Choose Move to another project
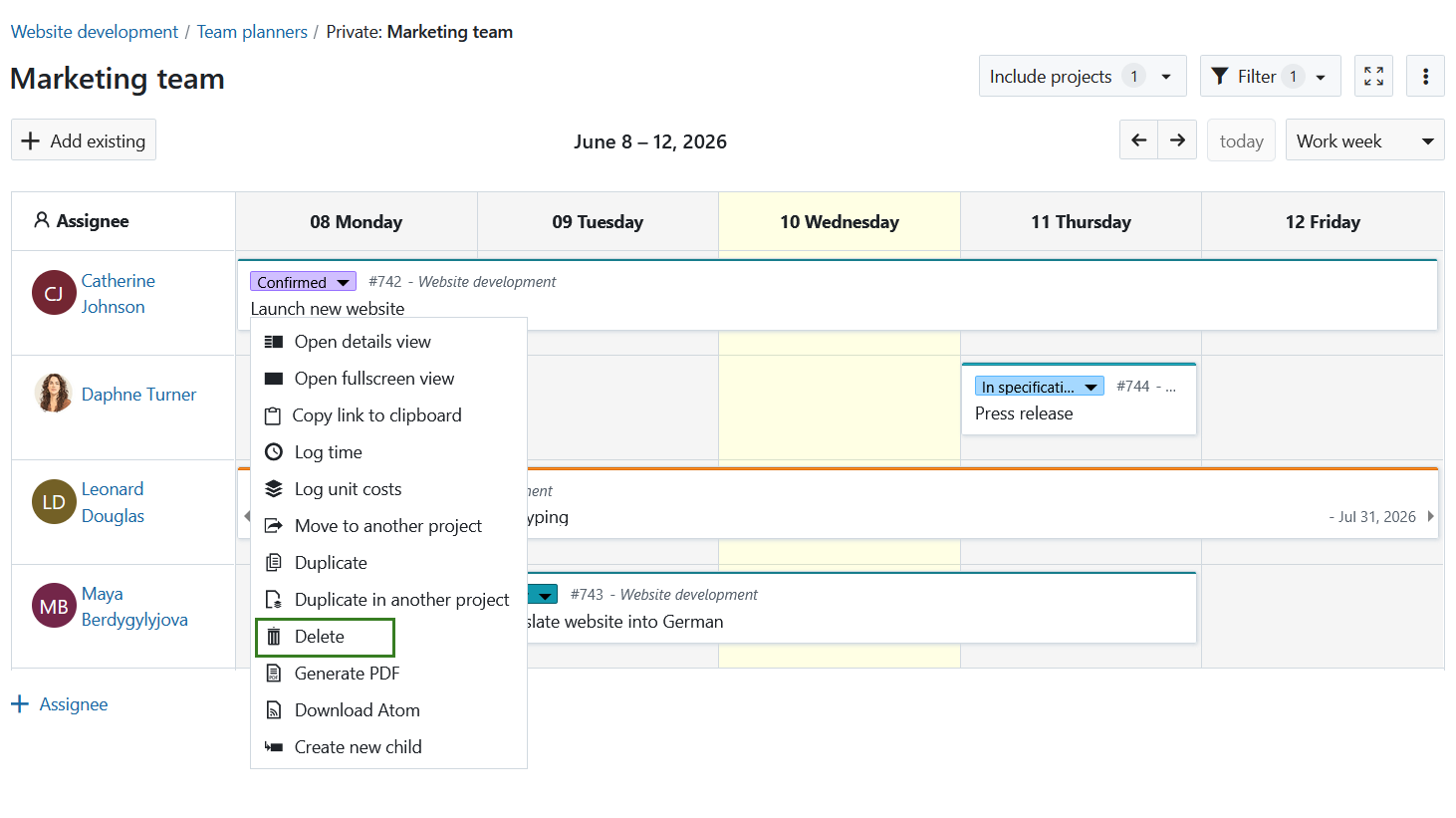This screenshot has height=818, width=1456. [388, 526]
